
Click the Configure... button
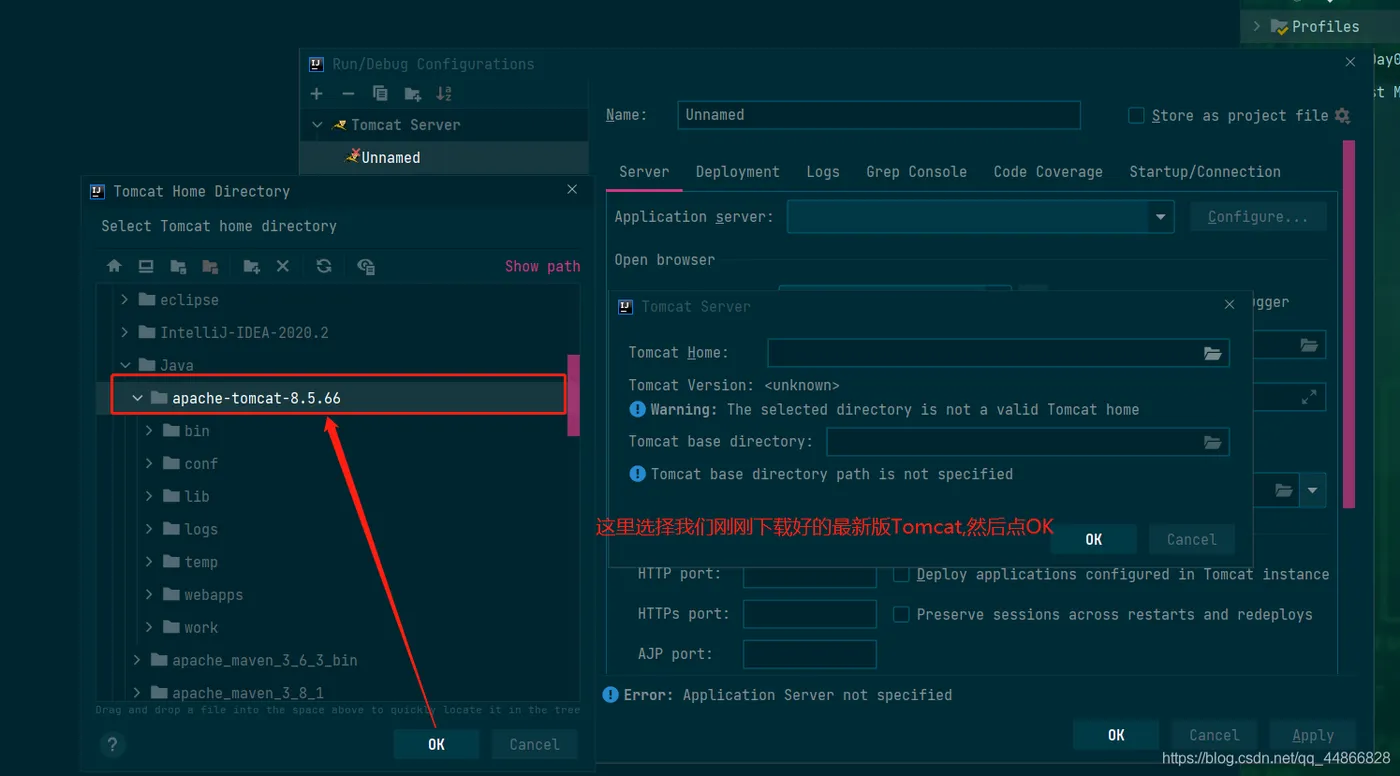click(x=1258, y=217)
